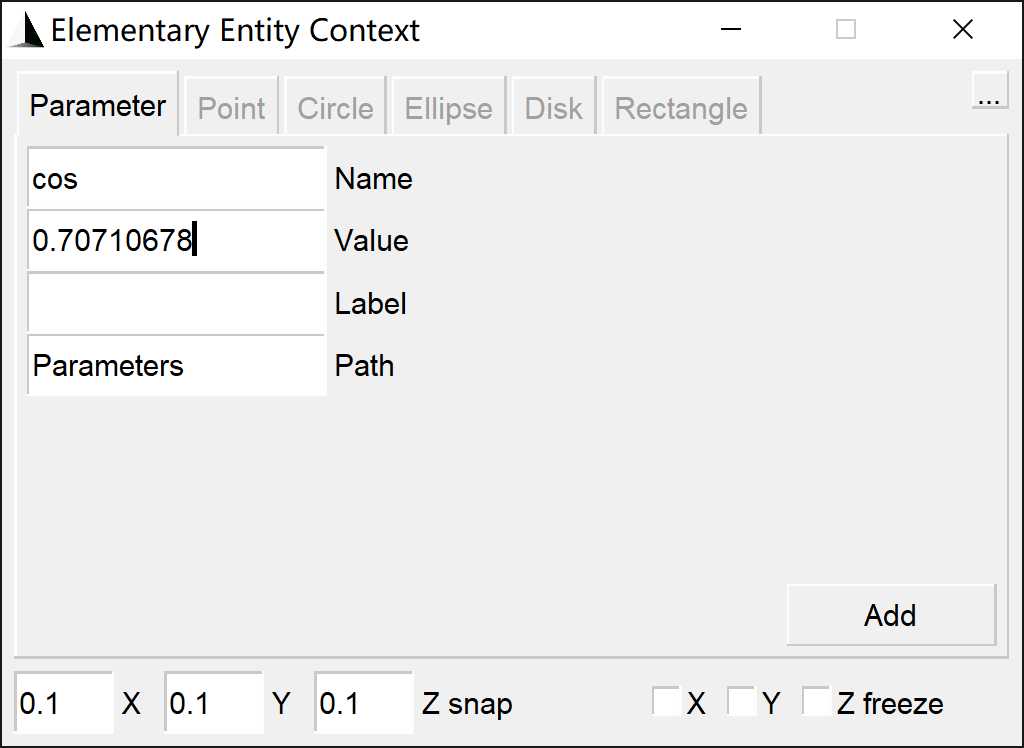Focus the empty Label input field
Image resolution: width=1024 pixels, height=748 pixels.
pos(176,303)
